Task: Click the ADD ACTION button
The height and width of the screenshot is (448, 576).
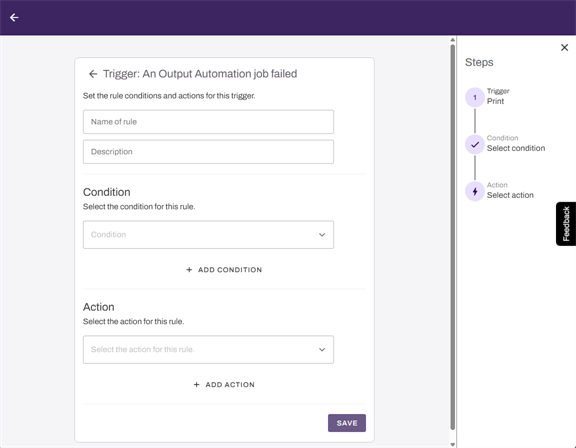Action: 224,384
